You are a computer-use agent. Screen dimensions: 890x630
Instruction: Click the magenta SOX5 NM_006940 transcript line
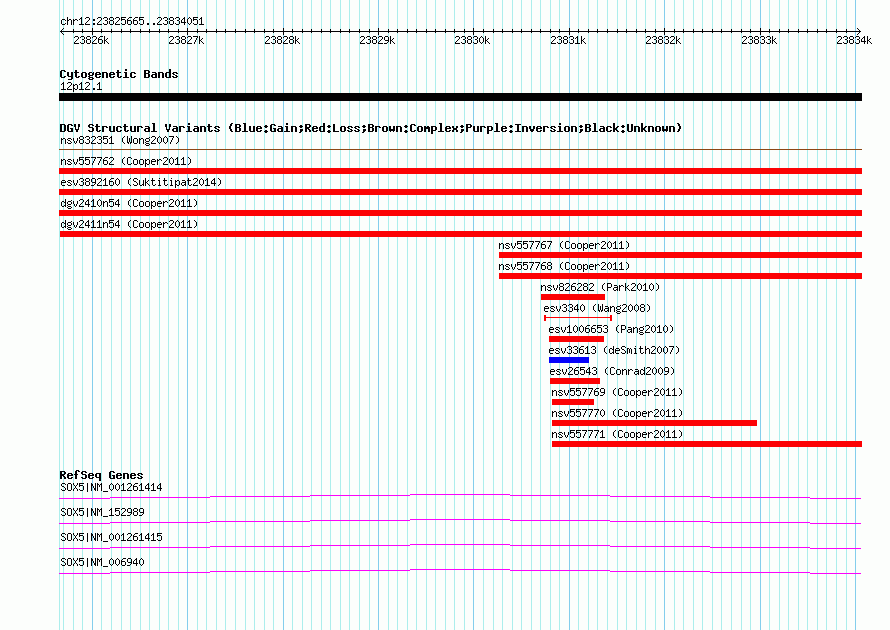tap(460, 572)
